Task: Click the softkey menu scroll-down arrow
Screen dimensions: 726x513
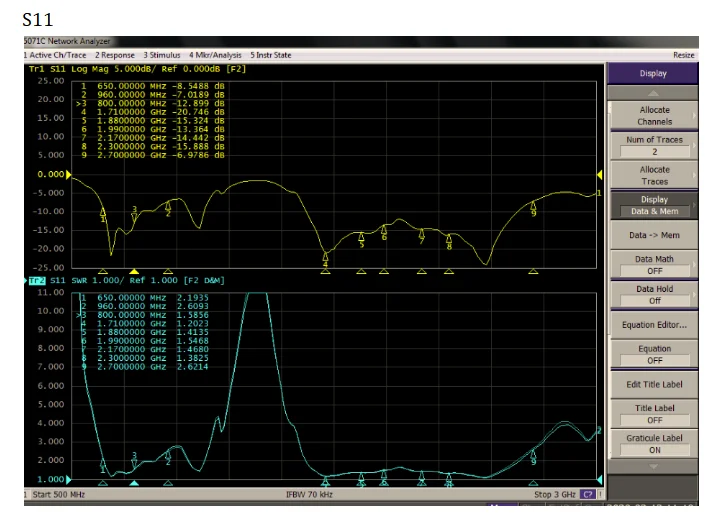Action: pos(654,466)
